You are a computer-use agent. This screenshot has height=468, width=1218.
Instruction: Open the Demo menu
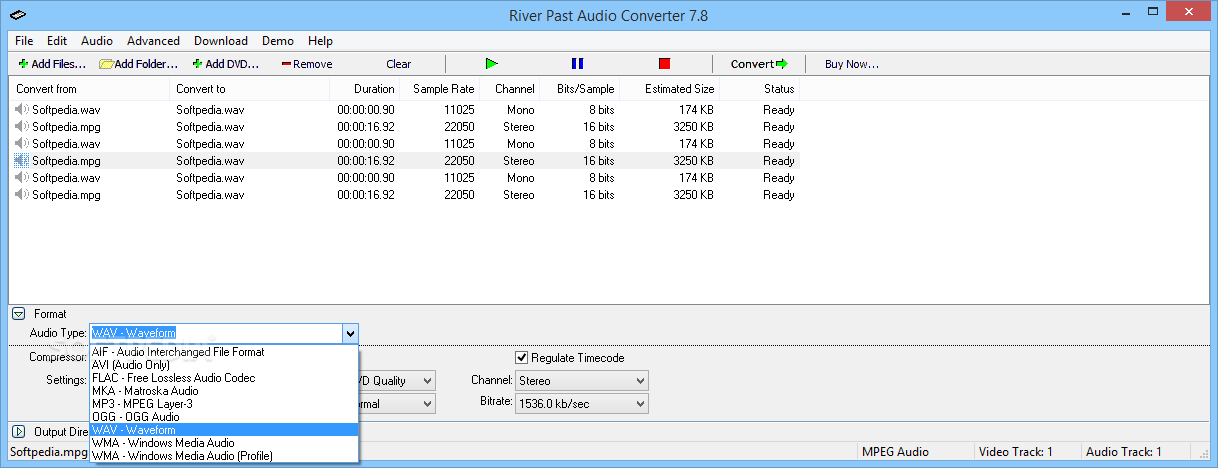(x=278, y=41)
